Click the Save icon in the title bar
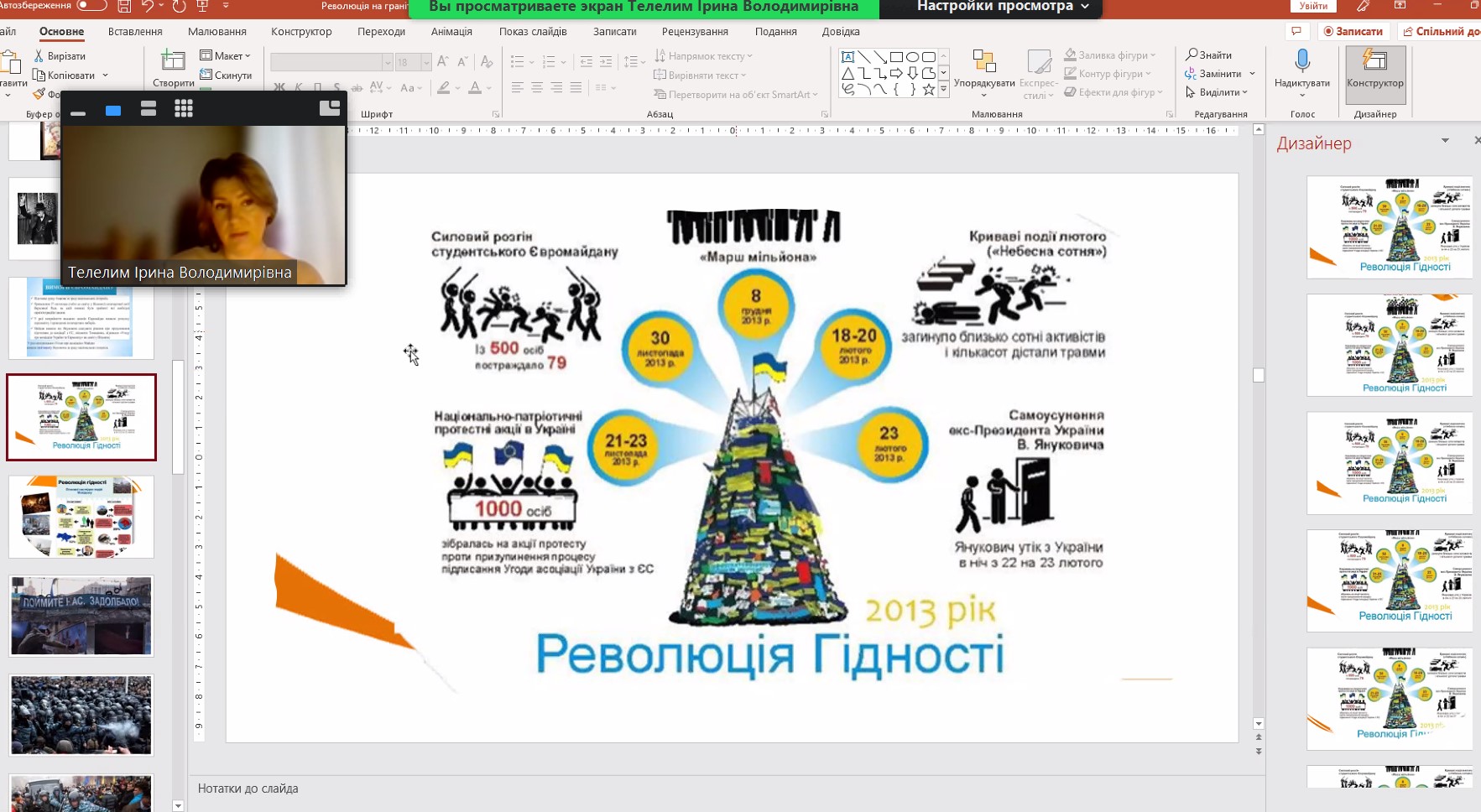Screen dimensions: 1481x812 tap(124, 7)
